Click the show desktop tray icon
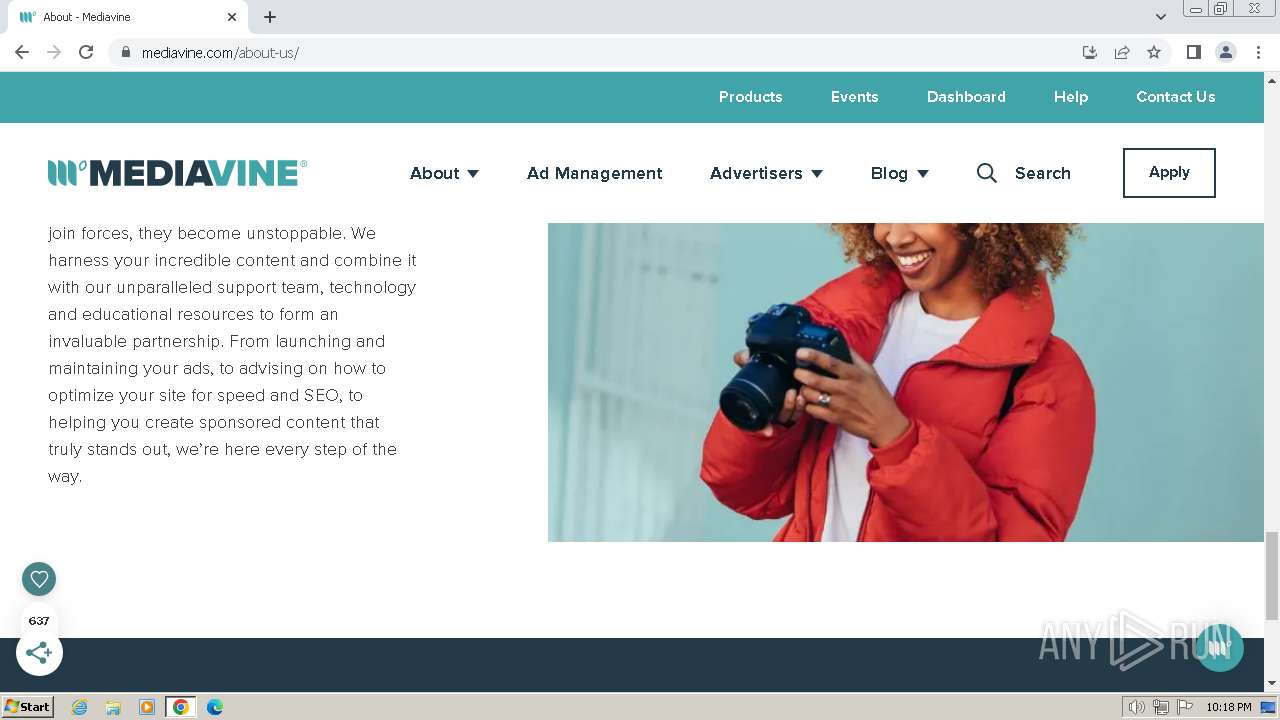This screenshot has width=1280, height=720. click(1268, 707)
